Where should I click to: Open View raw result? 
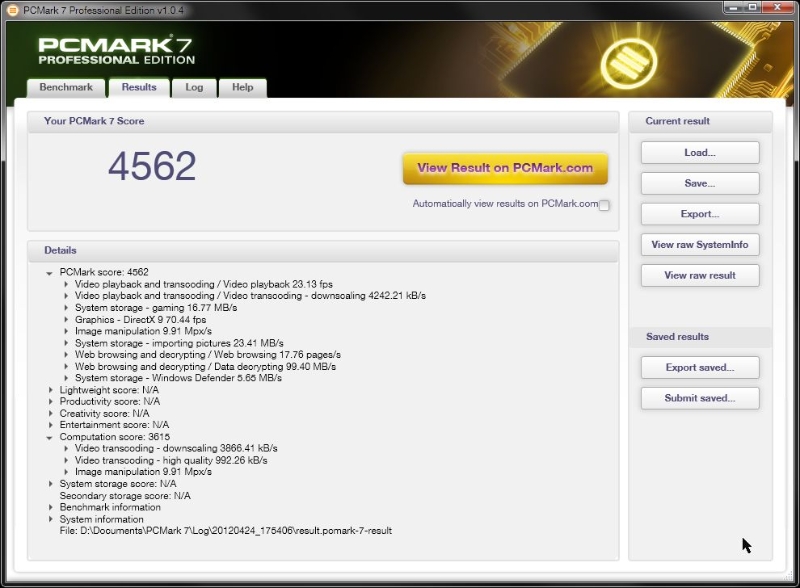click(x=700, y=275)
